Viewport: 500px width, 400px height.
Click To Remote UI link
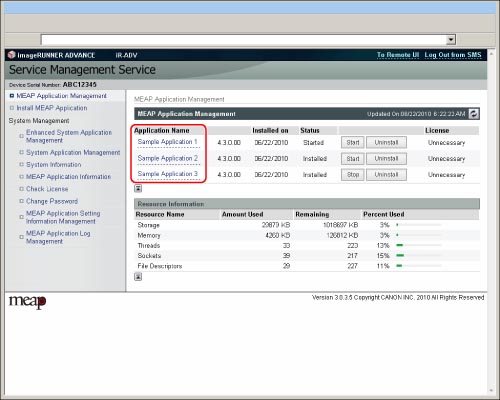click(x=398, y=55)
